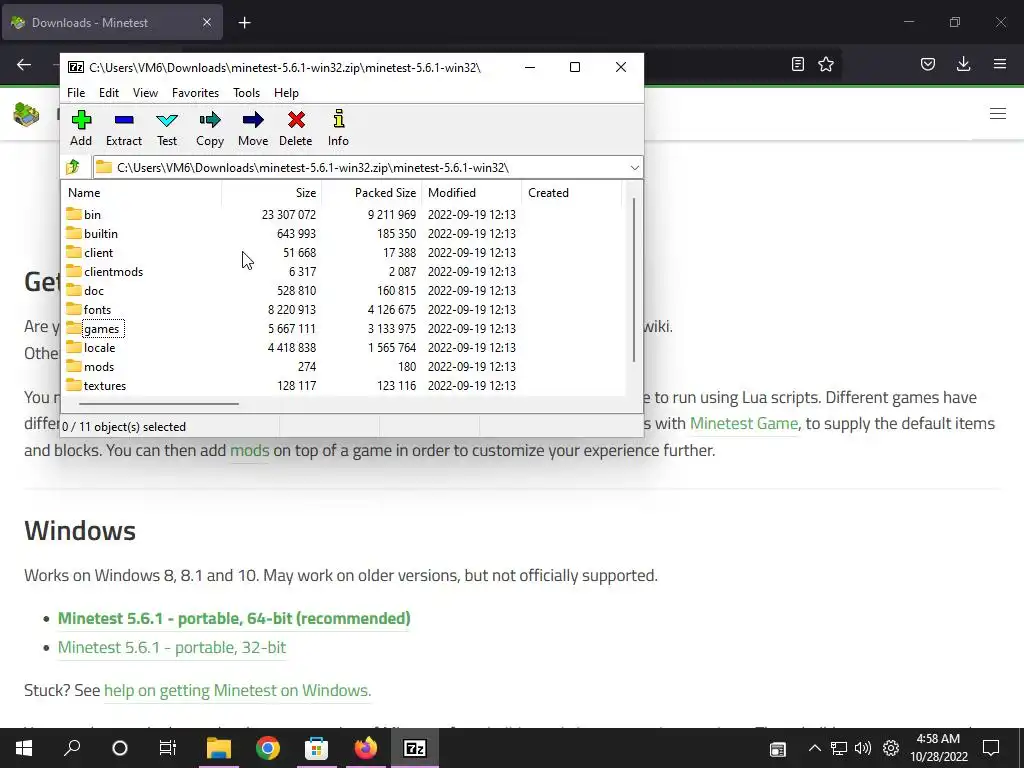Open Windows taskbar search

click(72, 748)
